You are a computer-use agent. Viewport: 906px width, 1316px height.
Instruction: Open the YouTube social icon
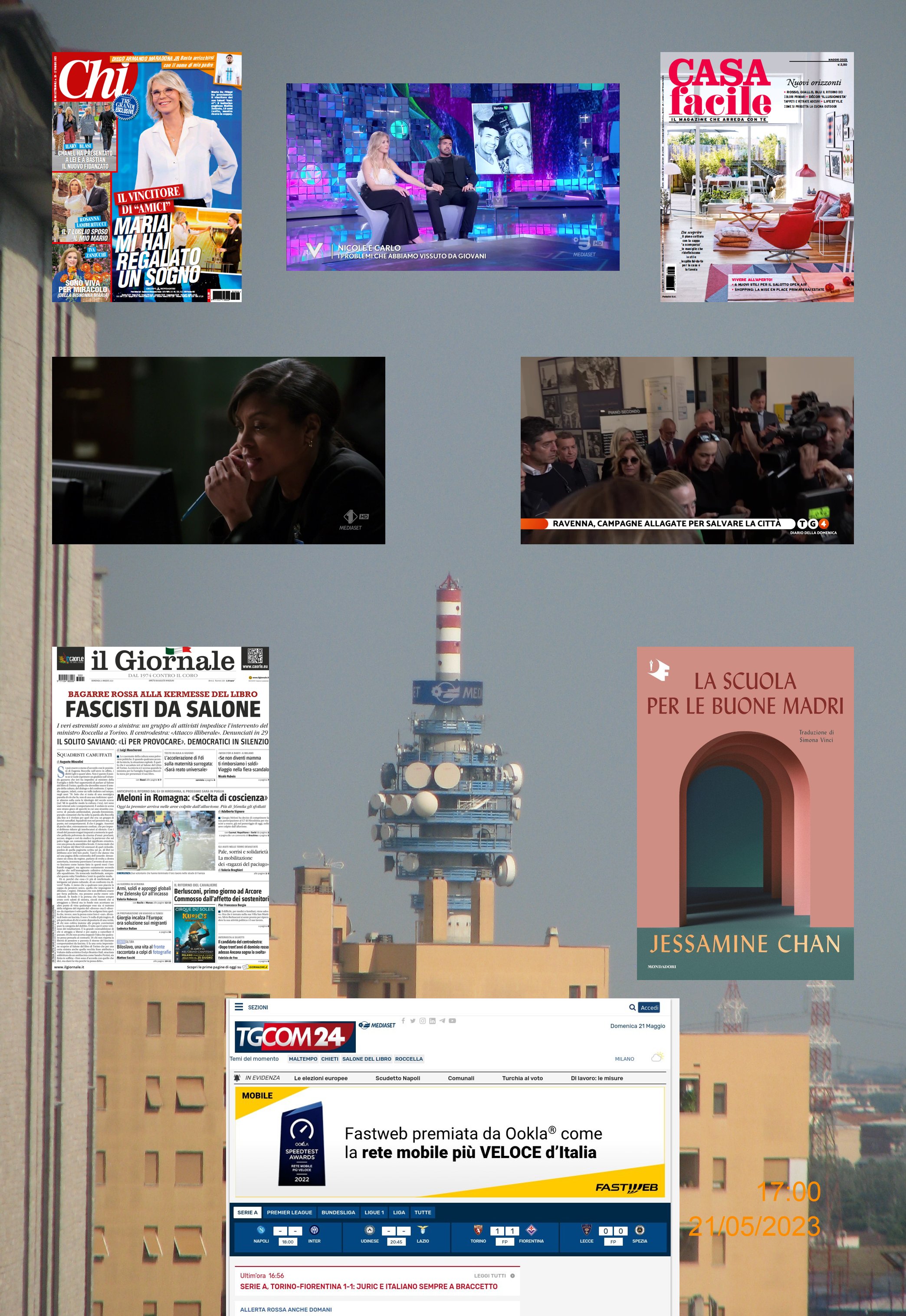pos(453,1021)
